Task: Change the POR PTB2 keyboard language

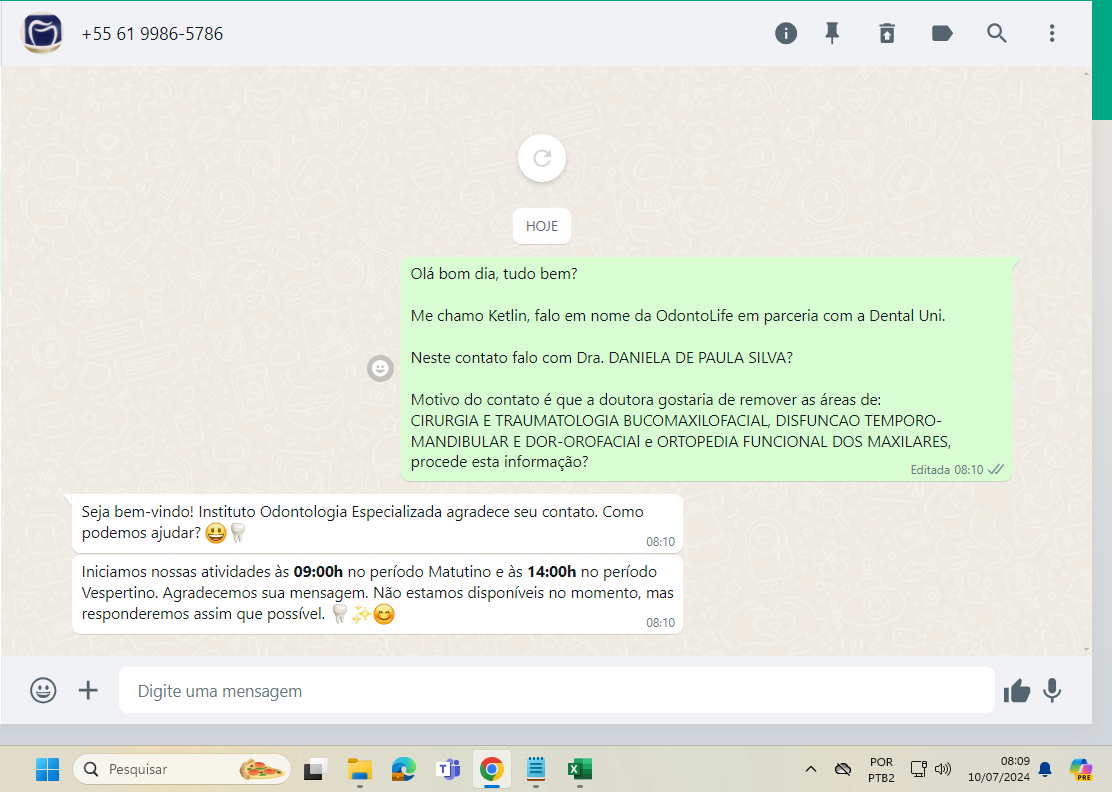Action: point(881,770)
